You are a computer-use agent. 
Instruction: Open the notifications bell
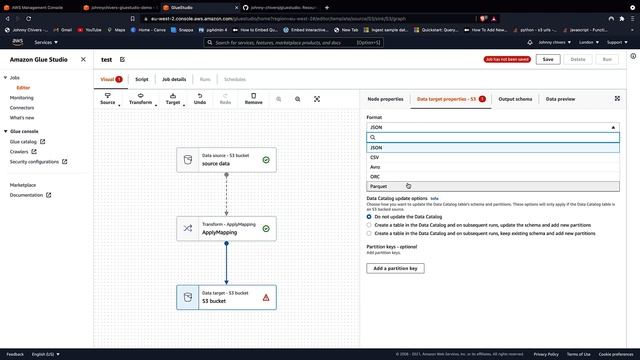tap(530, 42)
